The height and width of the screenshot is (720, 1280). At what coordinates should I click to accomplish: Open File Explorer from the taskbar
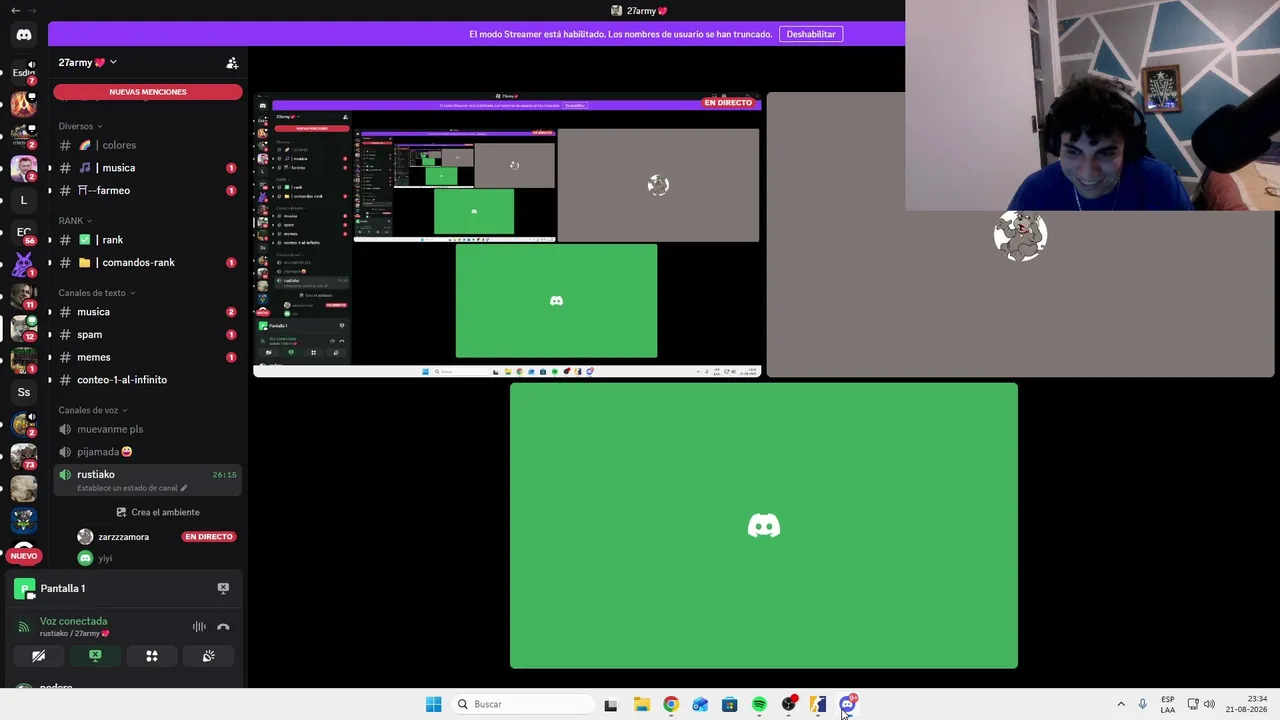point(642,704)
